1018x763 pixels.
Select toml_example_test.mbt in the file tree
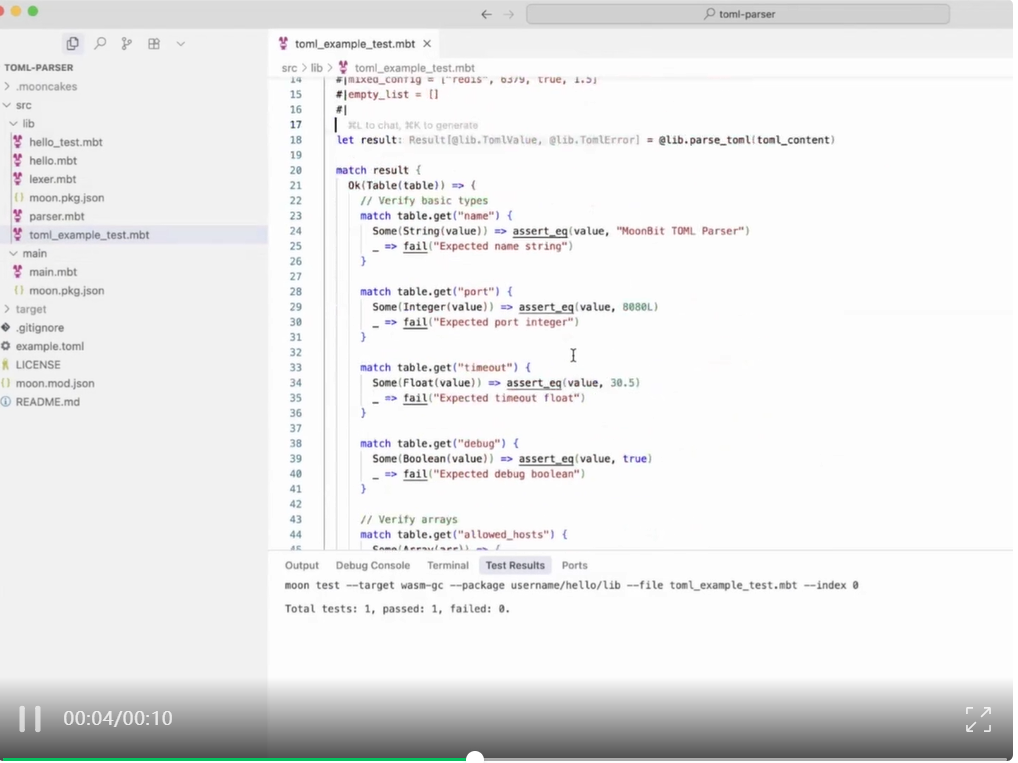(x=89, y=234)
